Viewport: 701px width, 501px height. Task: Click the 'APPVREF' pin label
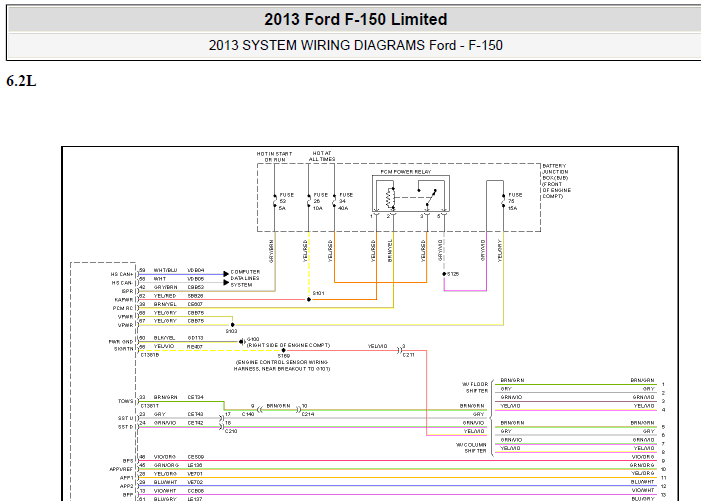coord(121,469)
